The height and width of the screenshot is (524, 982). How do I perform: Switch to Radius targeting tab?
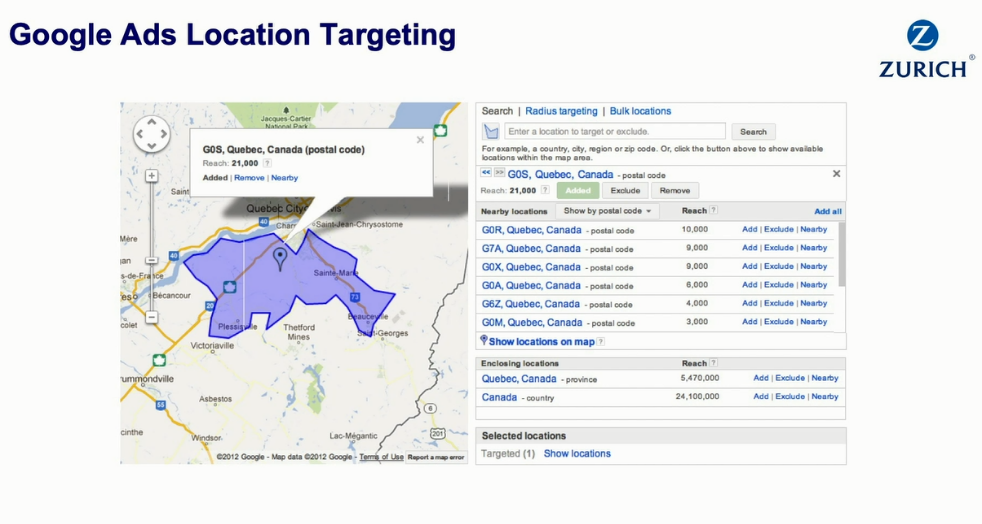point(561,111)
